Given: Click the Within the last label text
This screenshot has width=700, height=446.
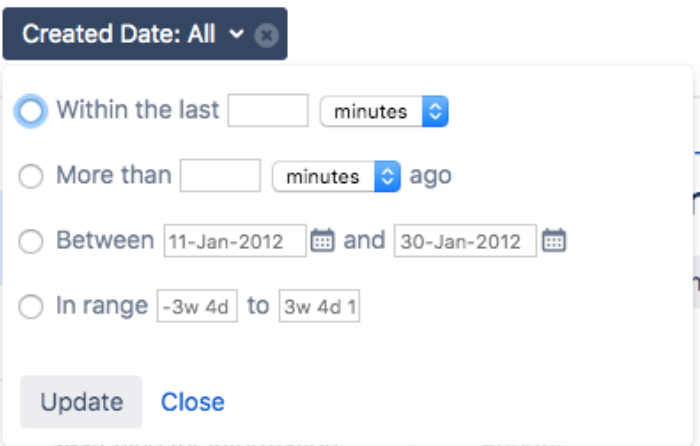Looking at the screenshot, I should (138, 109).
